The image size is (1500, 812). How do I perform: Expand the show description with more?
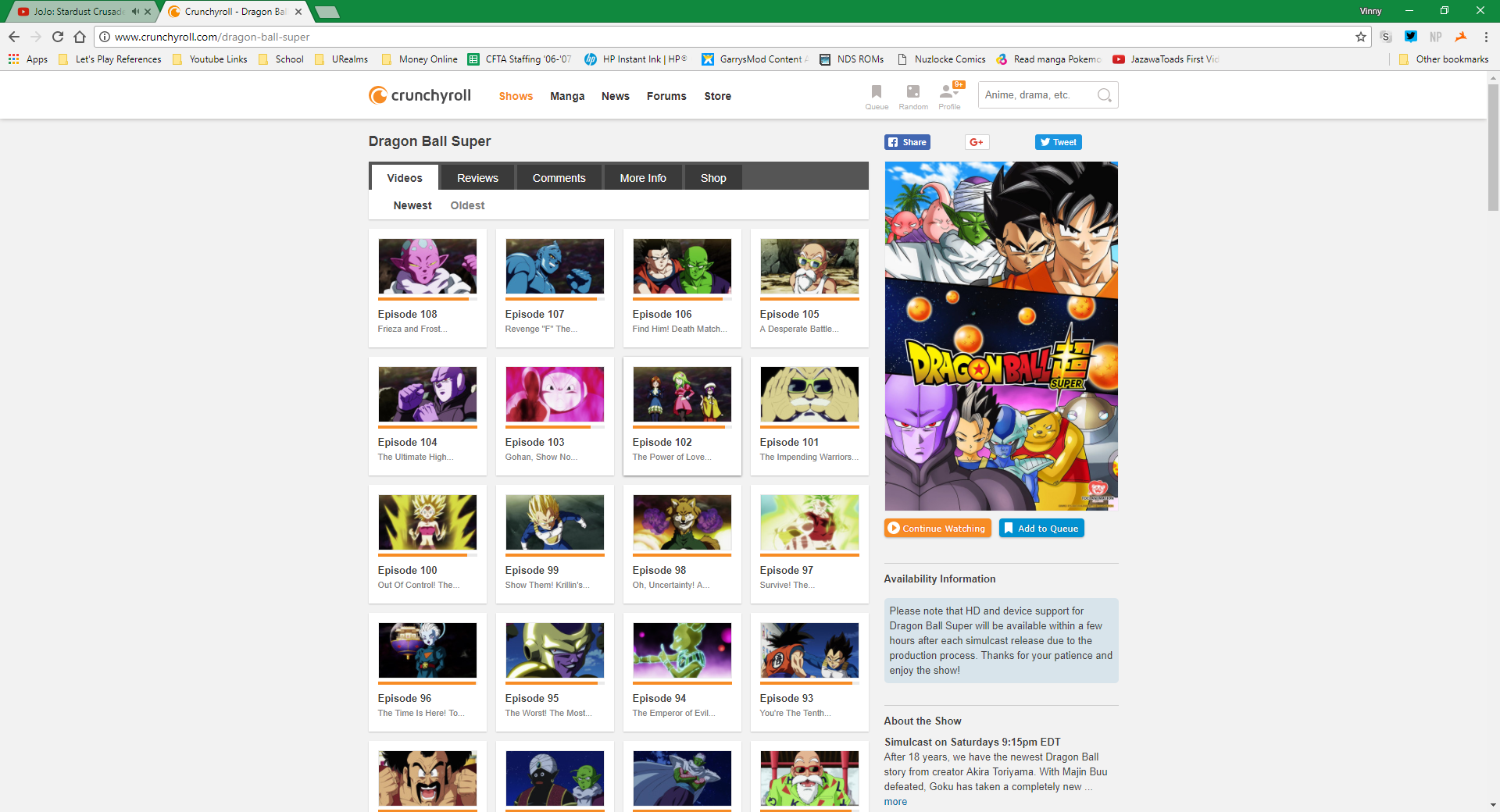tap(895, 802)
